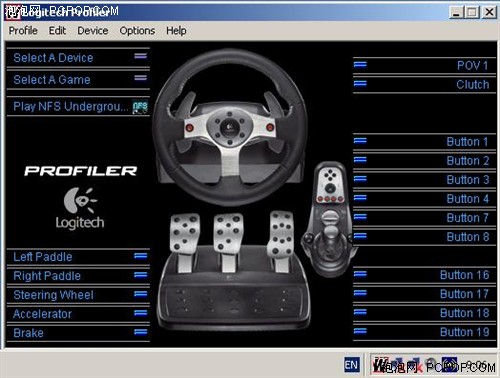This screenshot has height=378, width=500.
Task: Click the EN language indicator in taskbar
Action: 352,365
